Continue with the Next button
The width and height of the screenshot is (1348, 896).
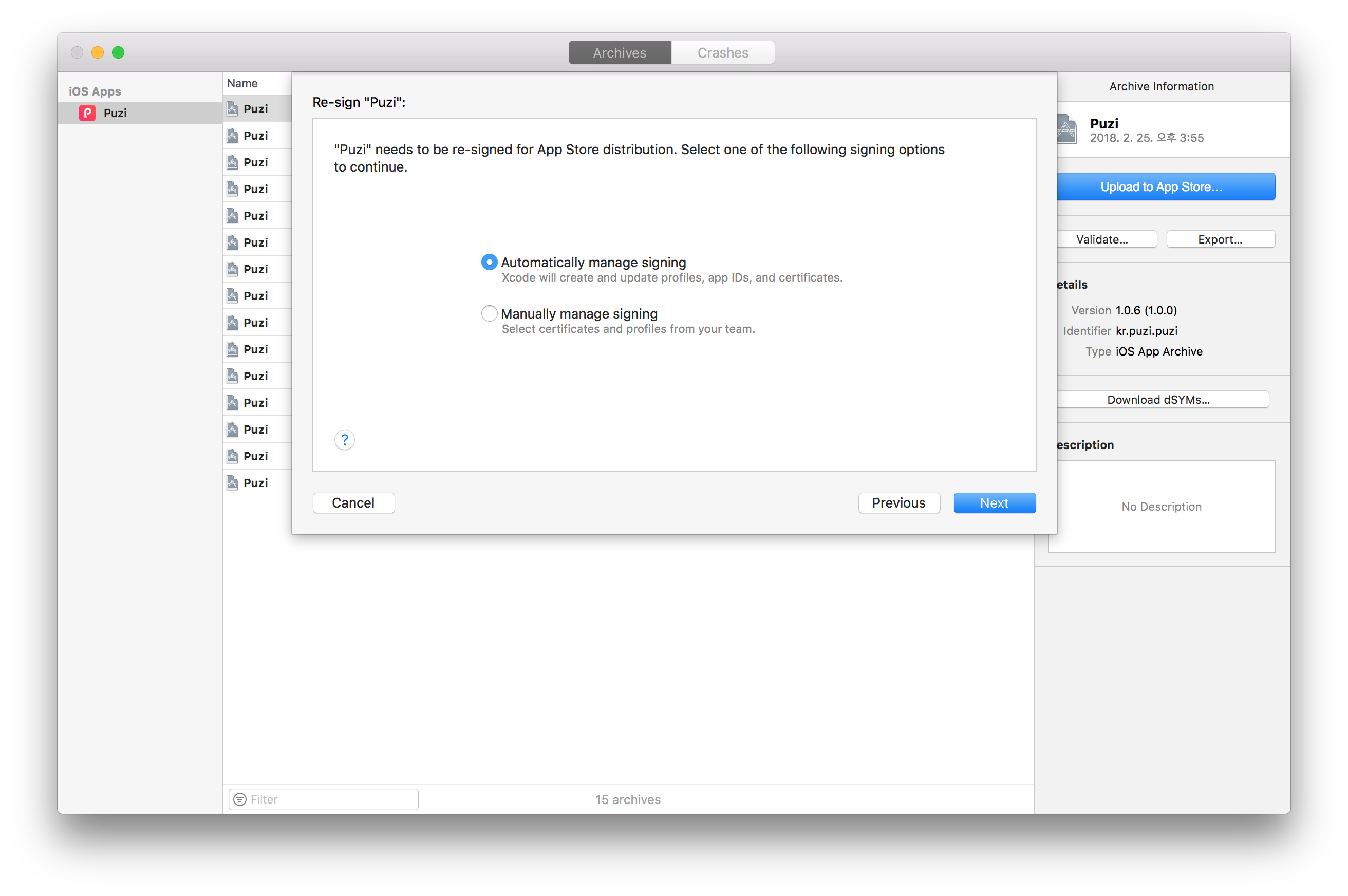(994, 503)
